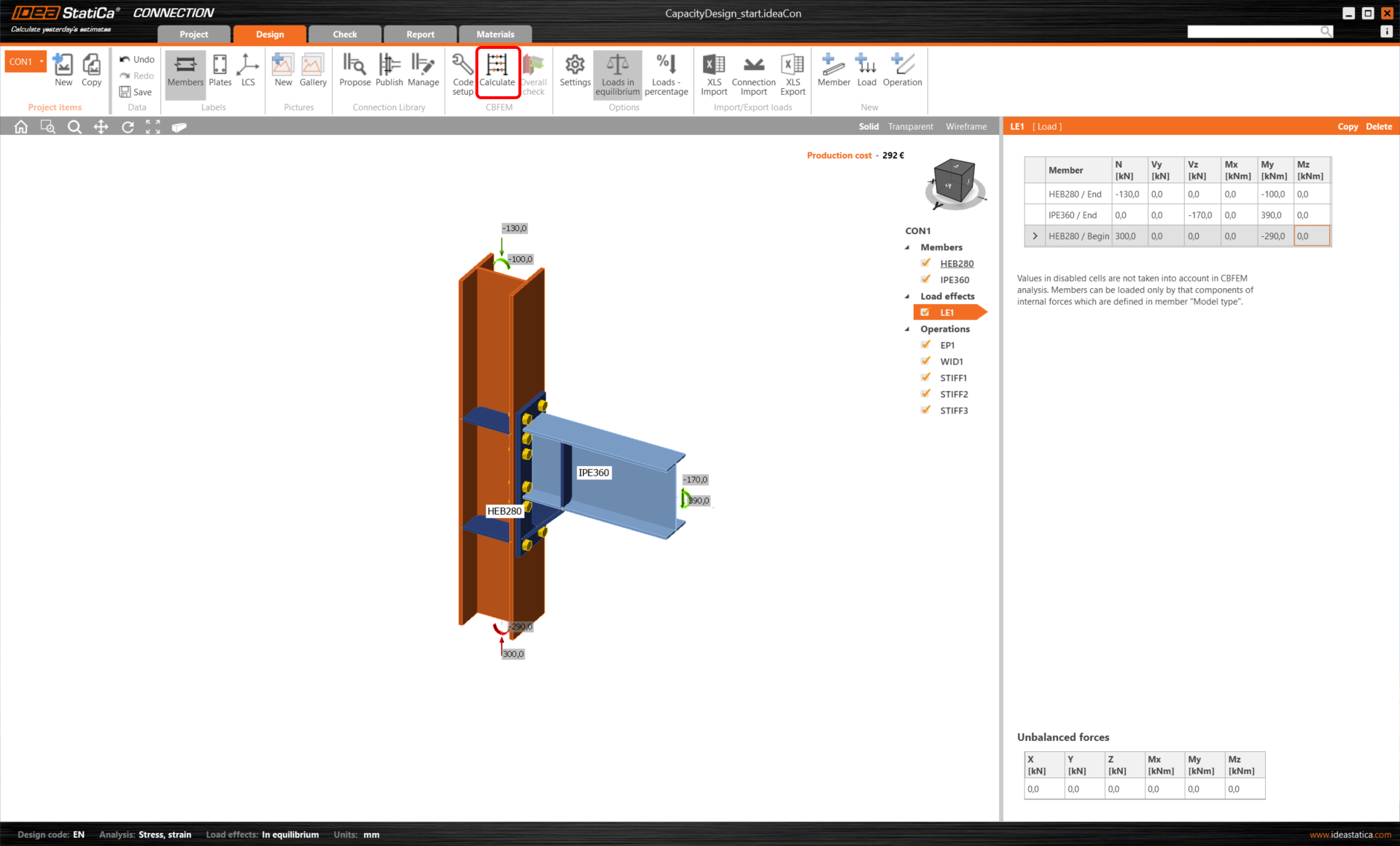The image size is (1400, 846).
Task: Show the LCS labels
Action: click(x=248, y=72)
